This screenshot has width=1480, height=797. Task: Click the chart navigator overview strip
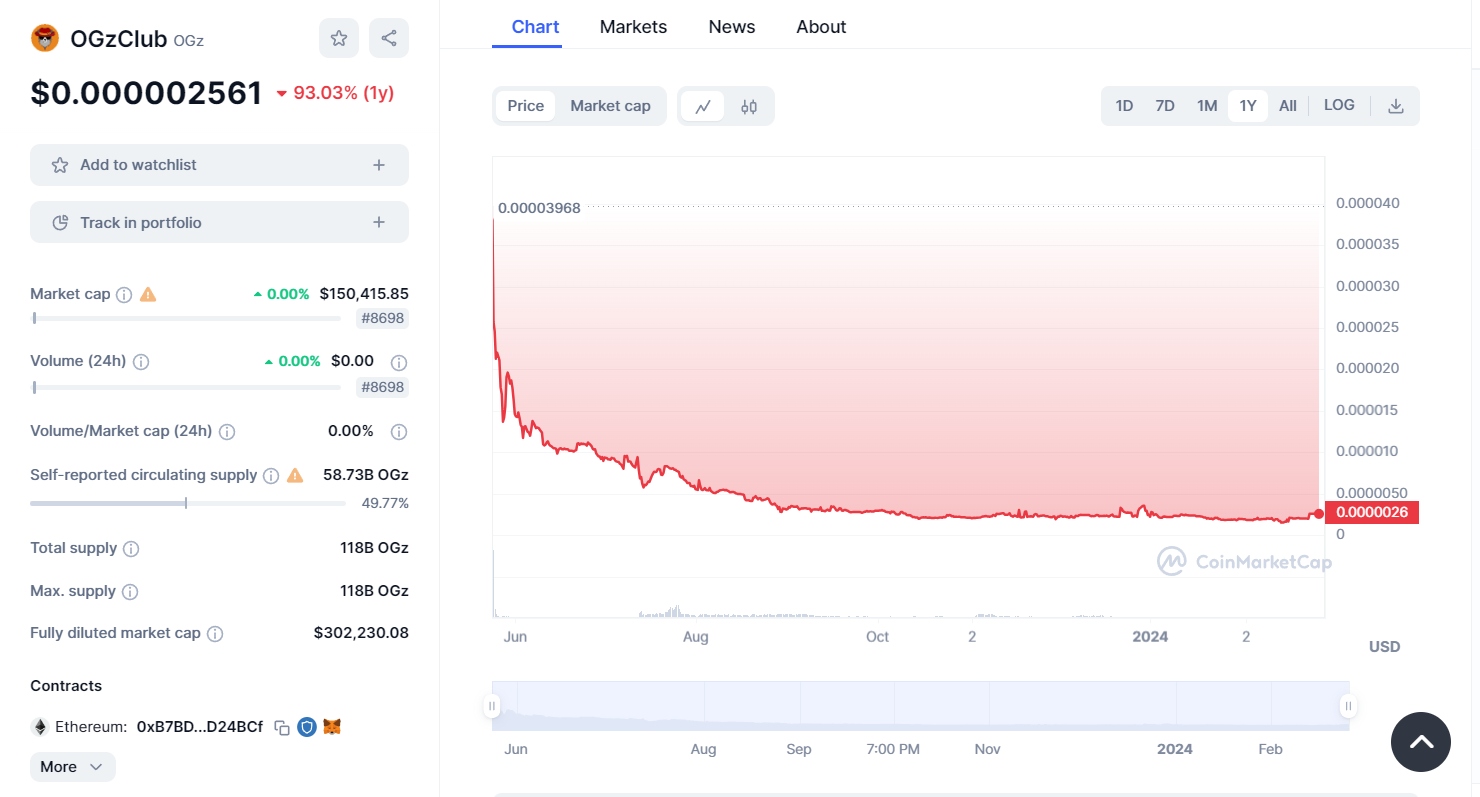coord(920,706)
